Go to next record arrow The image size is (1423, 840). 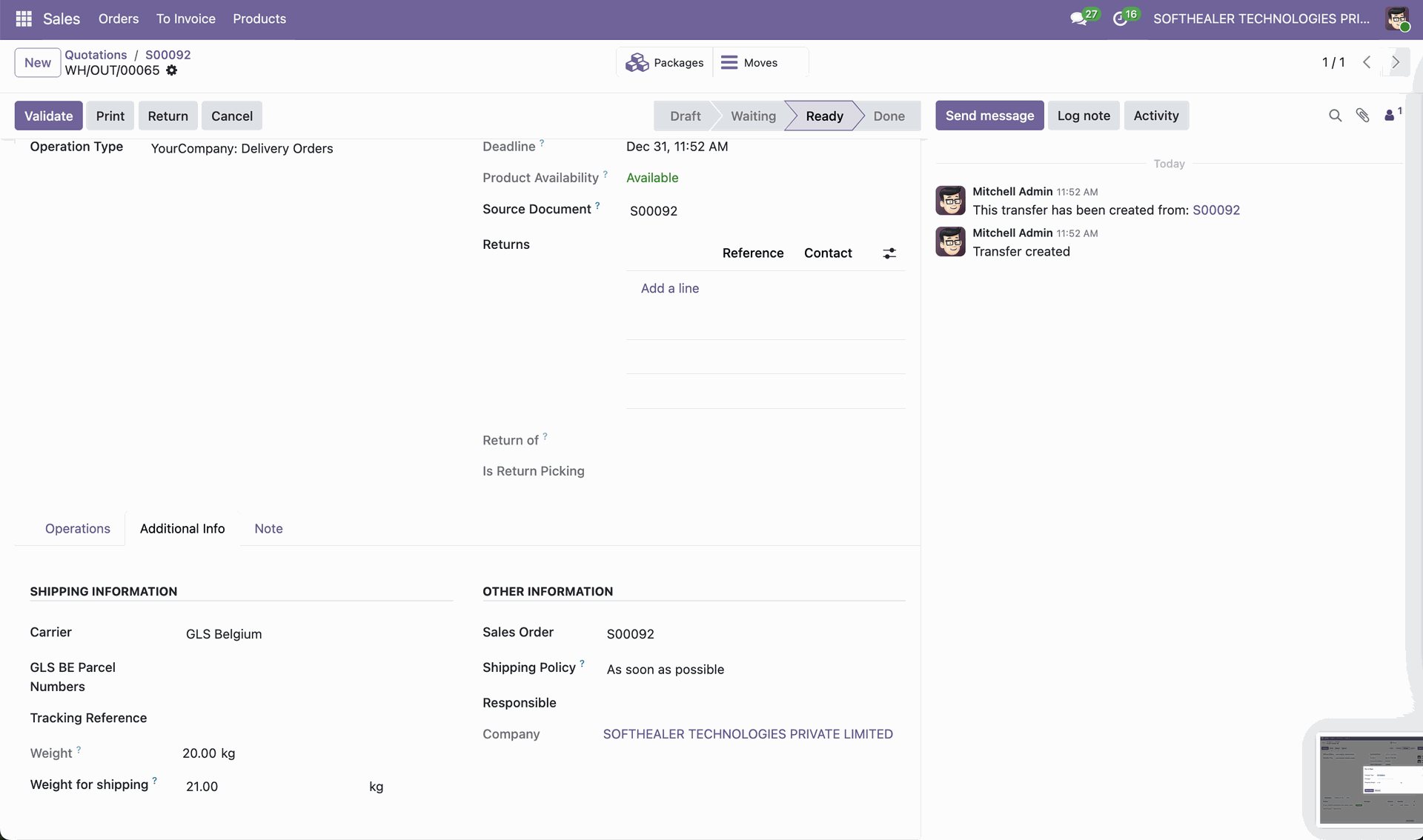[x=1396, y=62]
